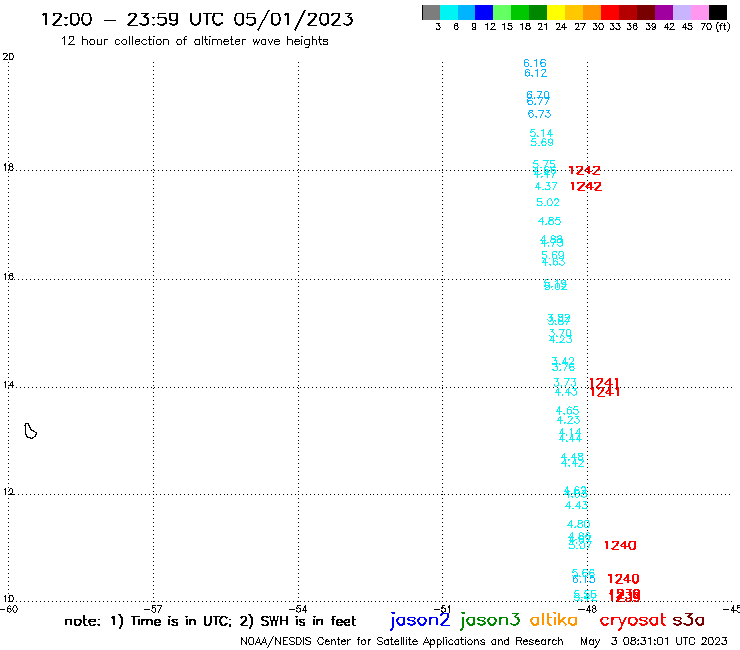This screenshot has height=650, width=740.
Task: Click the latitude axis label 20
Action: pyautogui.click(x=8, y=57)
